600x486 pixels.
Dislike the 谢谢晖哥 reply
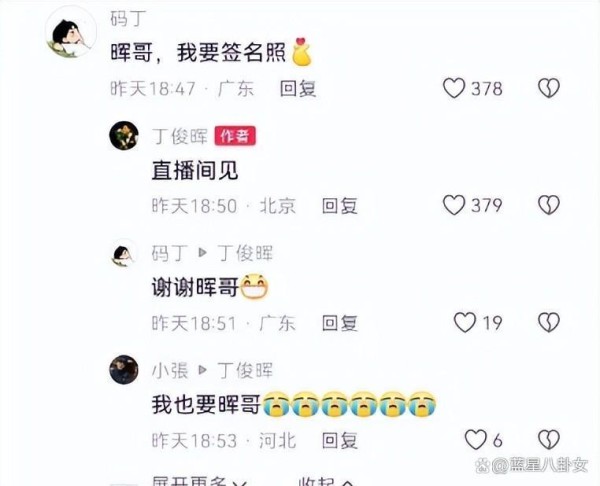549,322
